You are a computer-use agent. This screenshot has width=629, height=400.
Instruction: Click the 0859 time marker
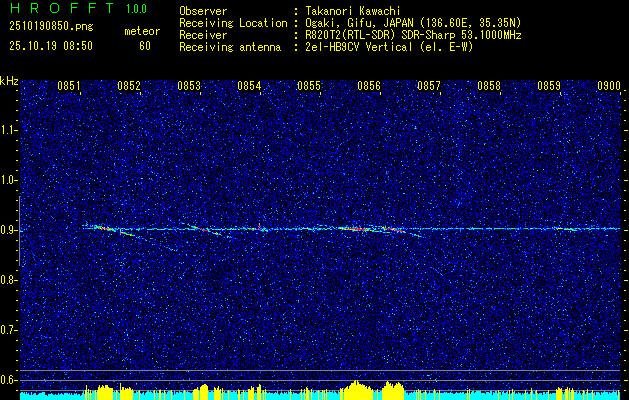(x=549, y=86)
